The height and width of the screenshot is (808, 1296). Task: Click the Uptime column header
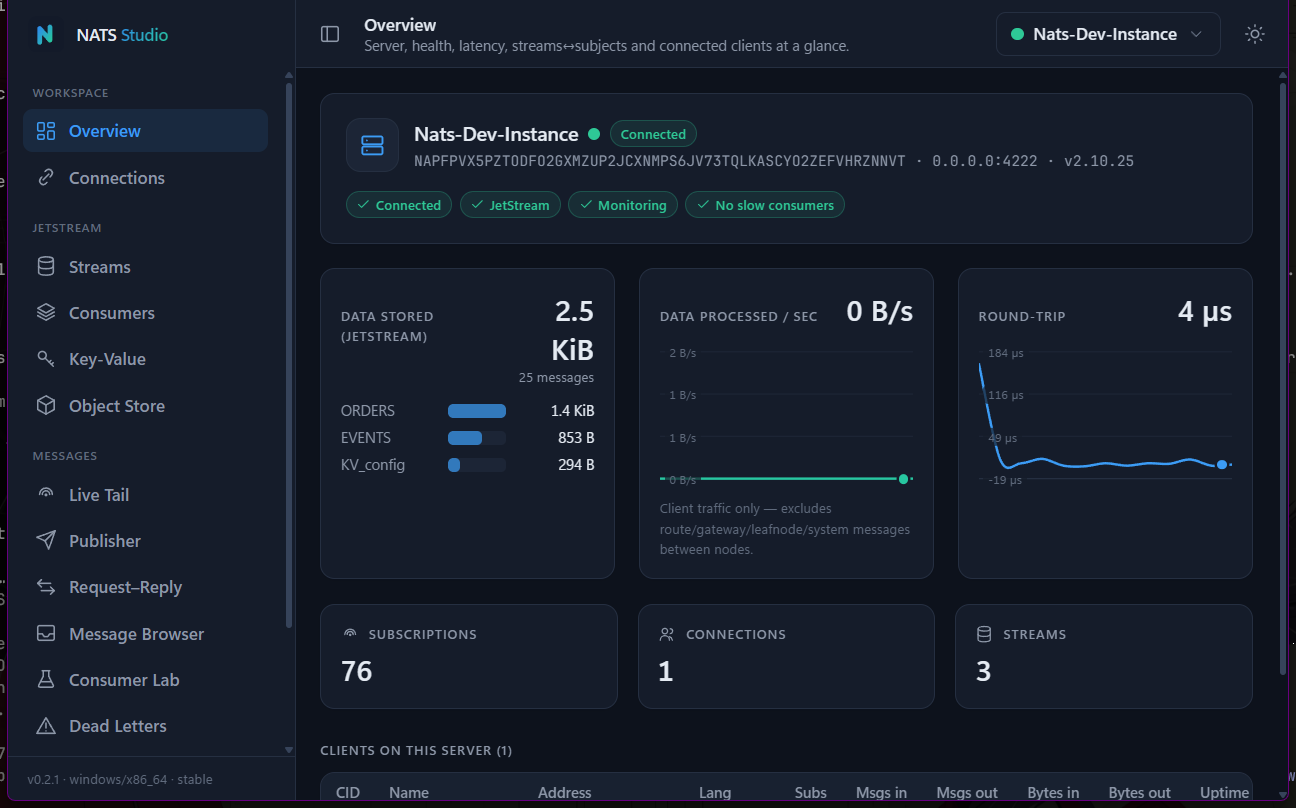point(1225,793)
